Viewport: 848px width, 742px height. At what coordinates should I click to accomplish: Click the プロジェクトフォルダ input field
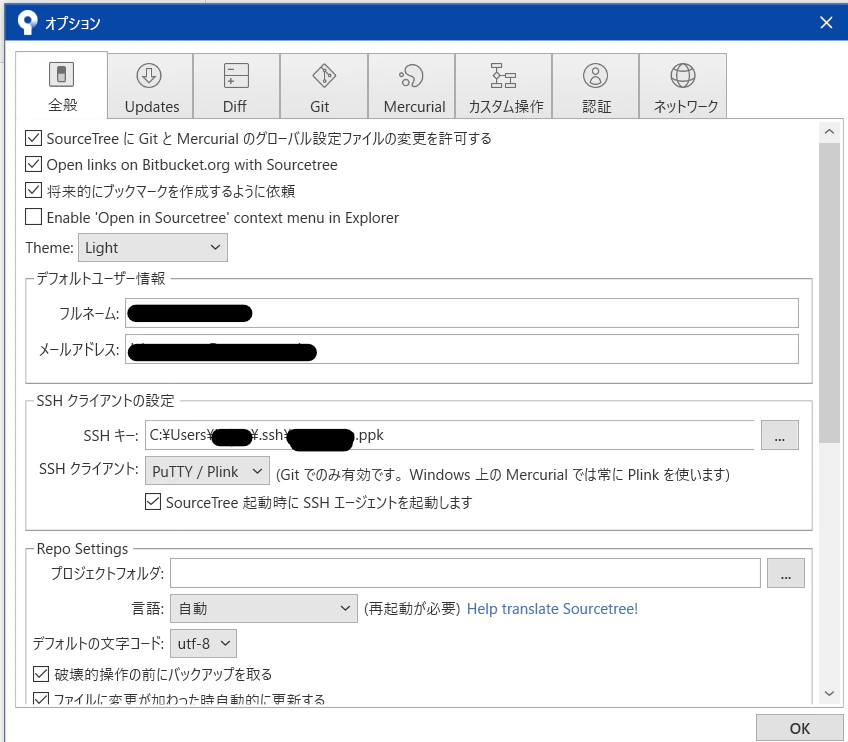[465, 573]
